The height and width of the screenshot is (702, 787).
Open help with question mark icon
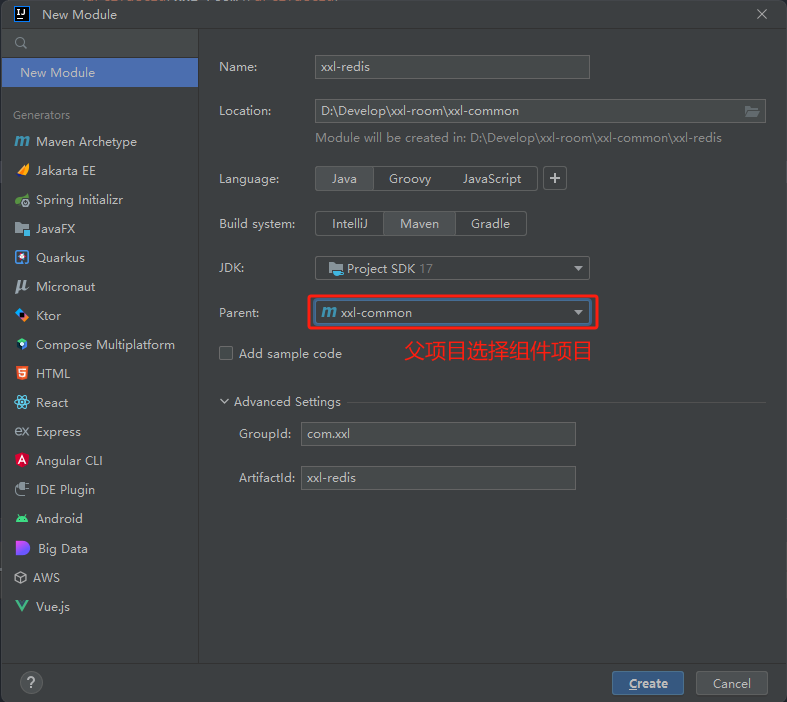tap(31, 682)
